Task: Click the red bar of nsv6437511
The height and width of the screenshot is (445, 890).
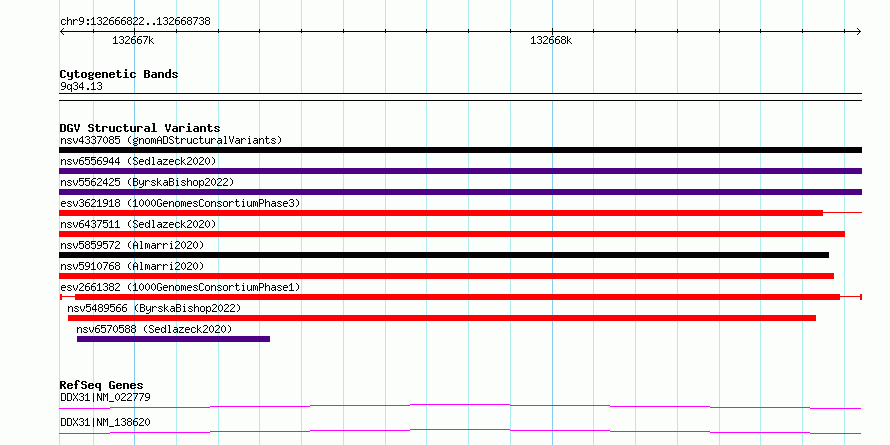Action: 452,234
